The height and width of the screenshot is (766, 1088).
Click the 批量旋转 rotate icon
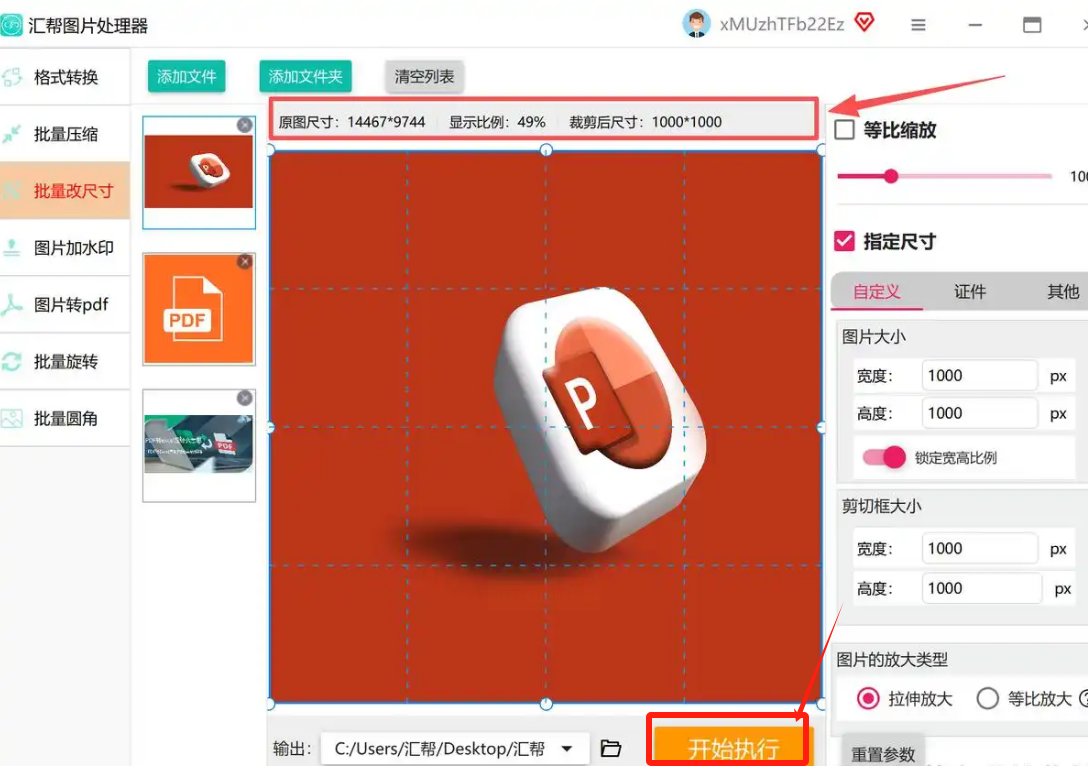click(12, 361)
